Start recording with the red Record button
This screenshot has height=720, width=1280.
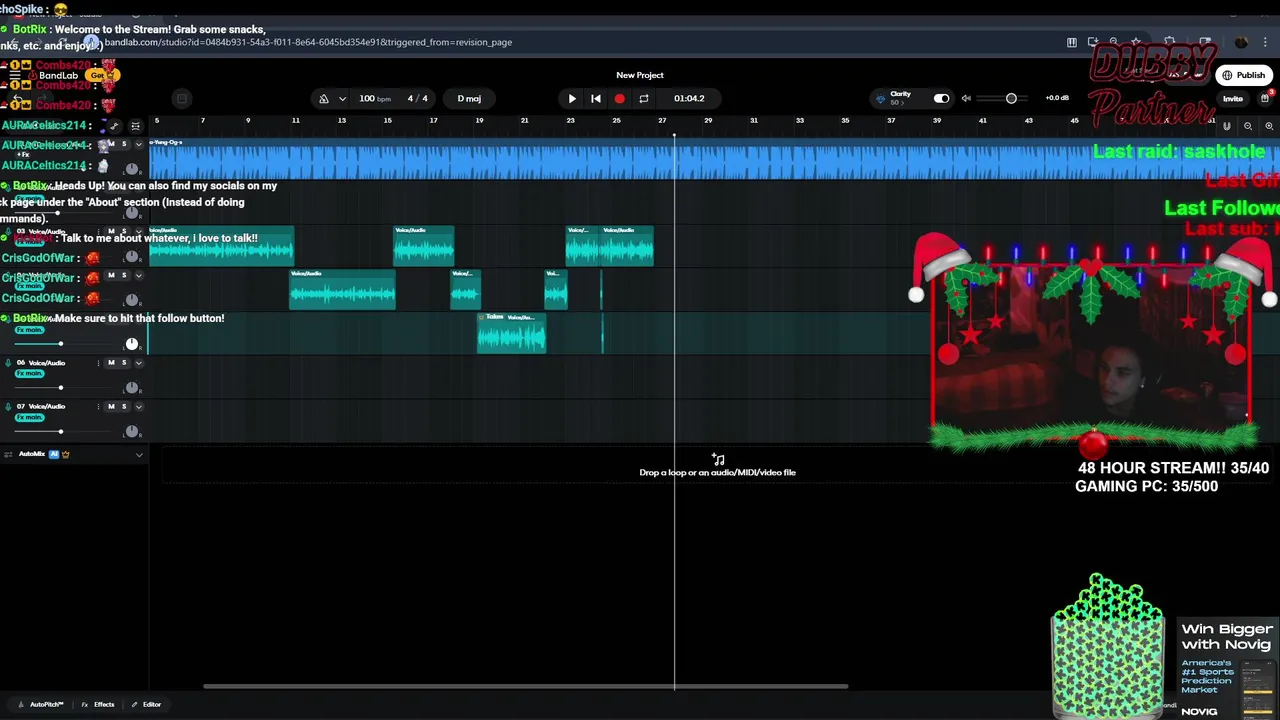tap(620, 99)
